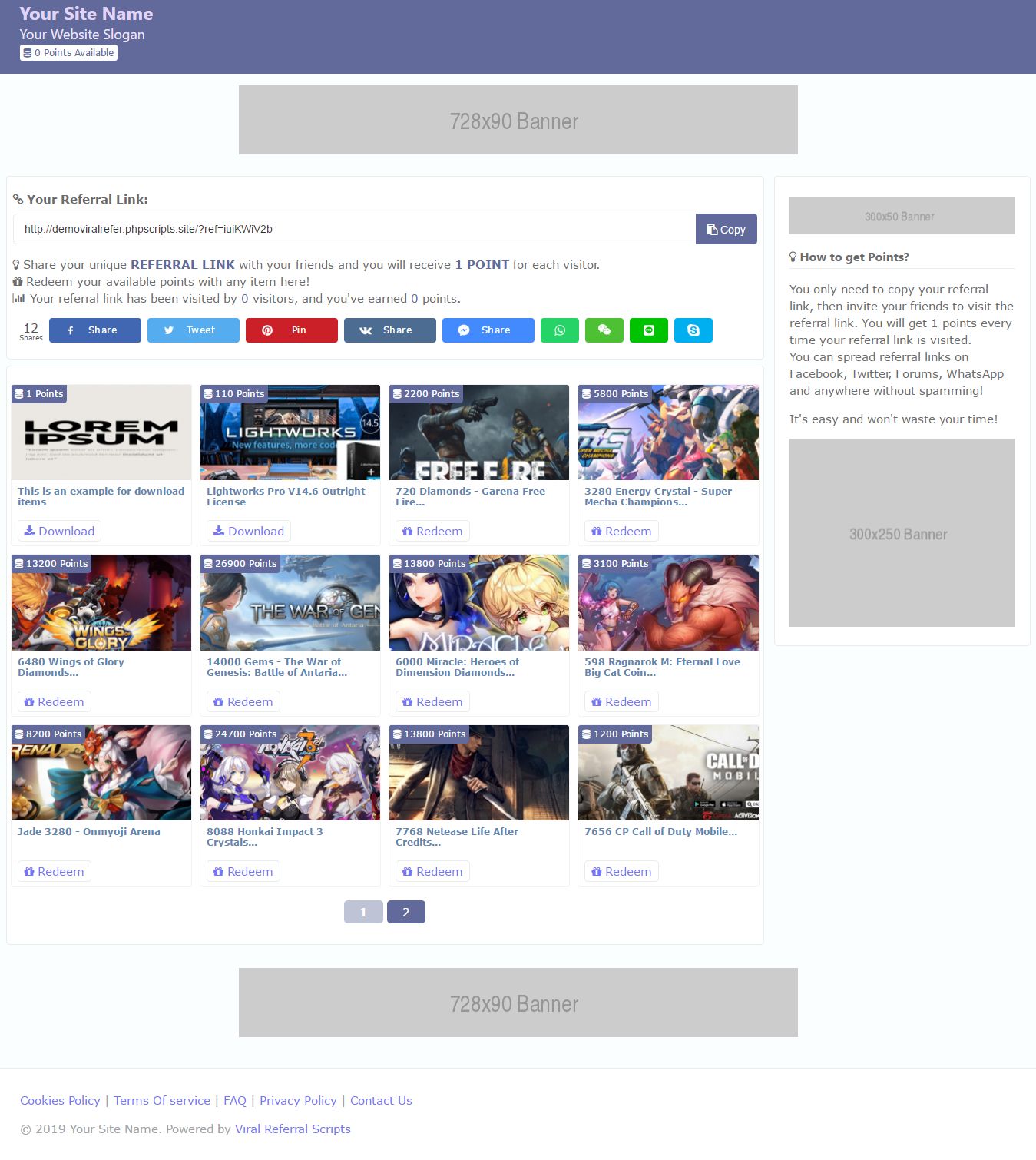Open the Call of Duty Mobile thumbnail
Viewport: 1036px width, 1160px height.
click(x=668, y=773)
